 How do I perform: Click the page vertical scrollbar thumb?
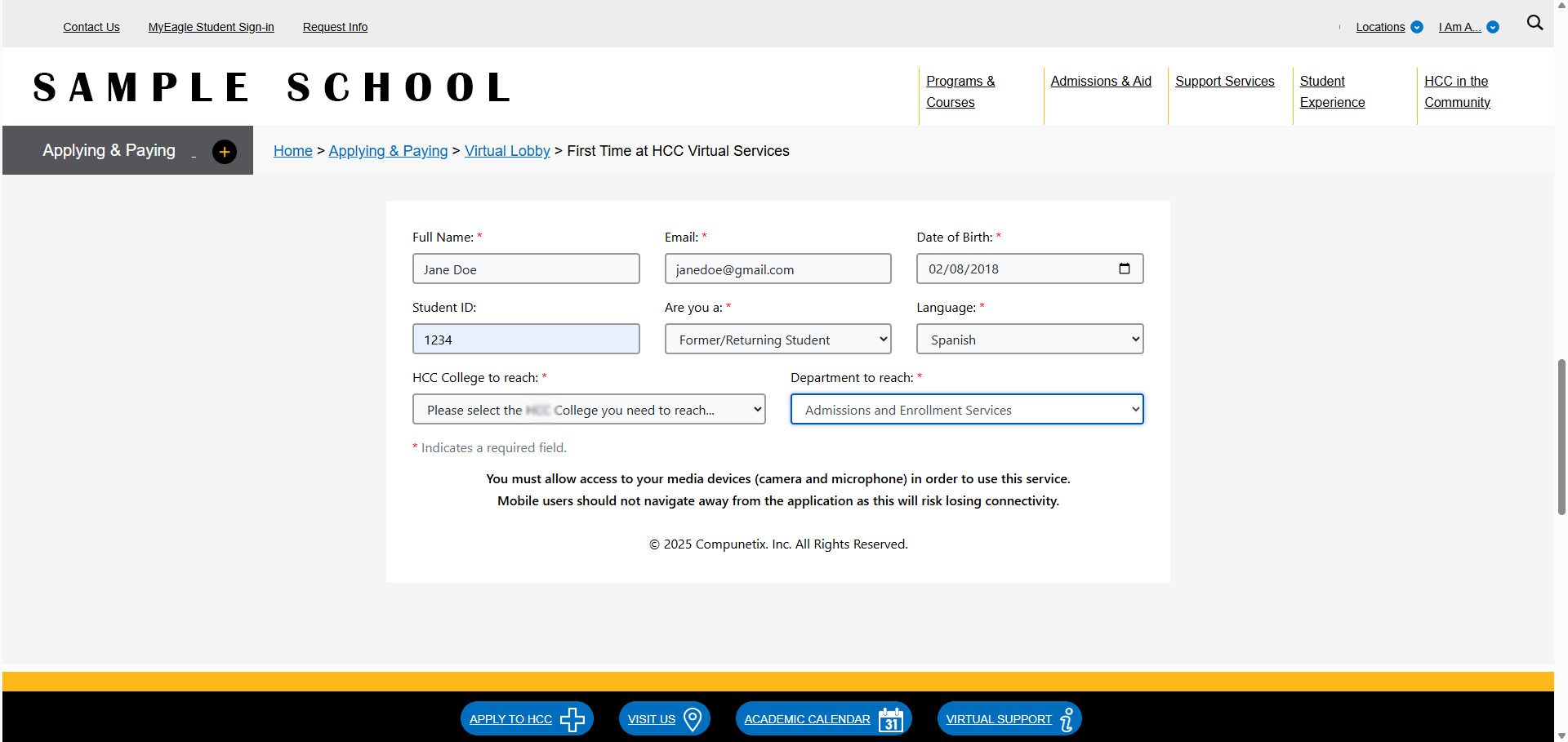pos(1561,437)
